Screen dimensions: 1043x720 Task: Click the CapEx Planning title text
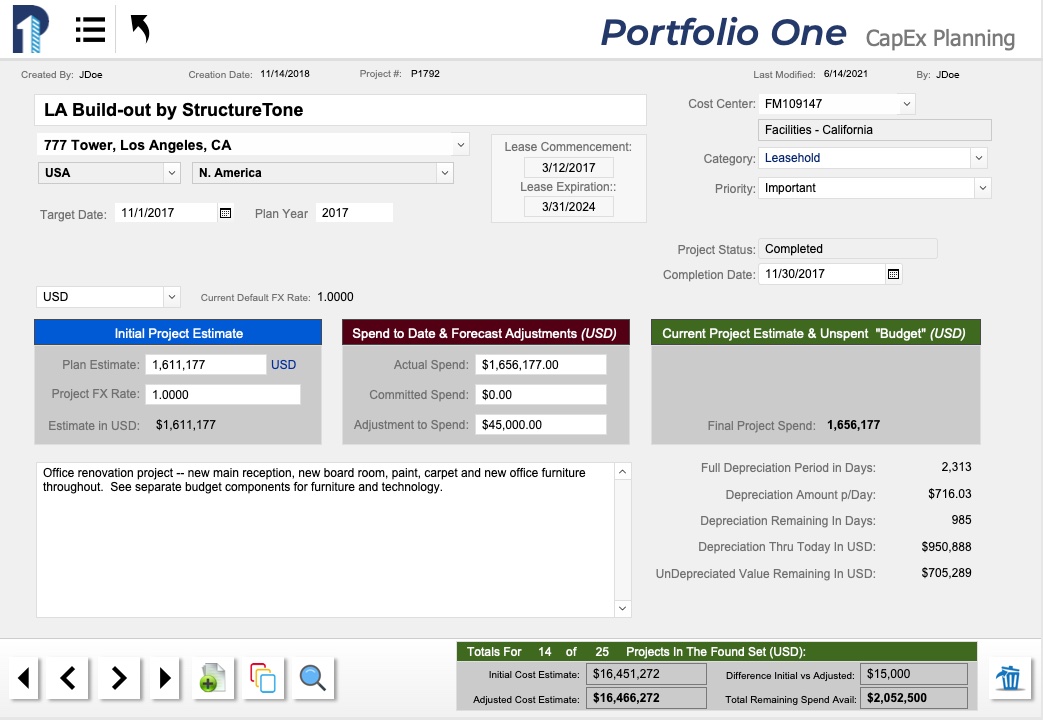pos(940,39)
